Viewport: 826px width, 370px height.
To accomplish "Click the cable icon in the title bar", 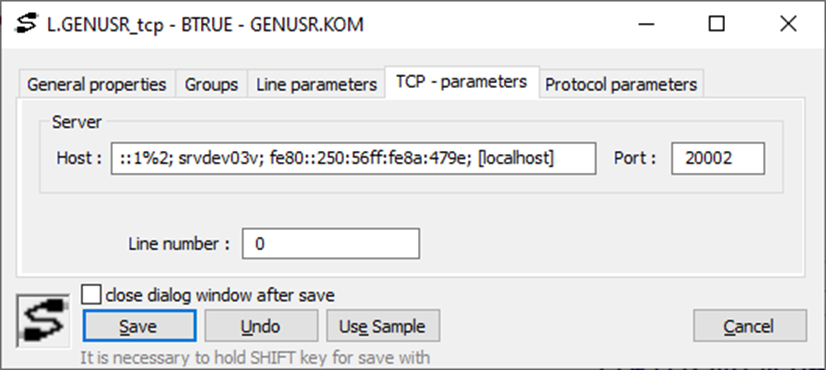I will (27, 24).
